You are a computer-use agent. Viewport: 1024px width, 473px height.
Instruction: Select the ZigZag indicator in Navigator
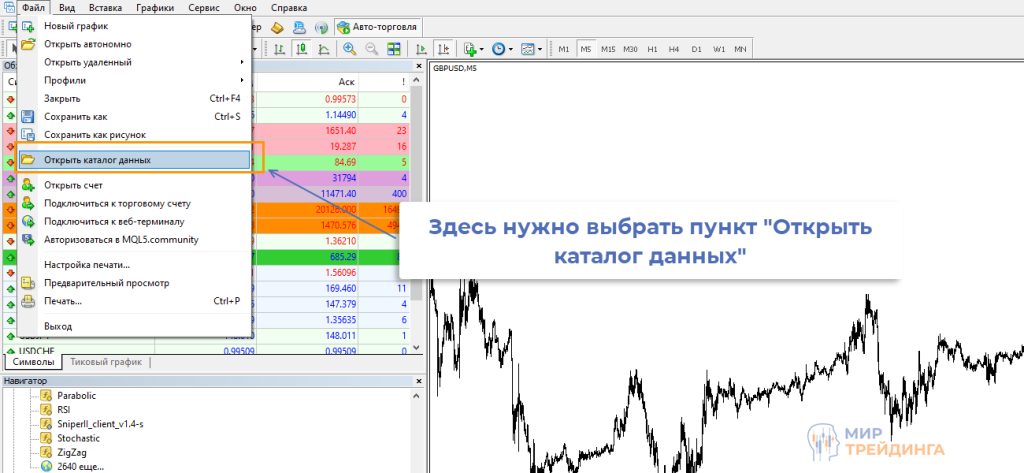(73, 452)
